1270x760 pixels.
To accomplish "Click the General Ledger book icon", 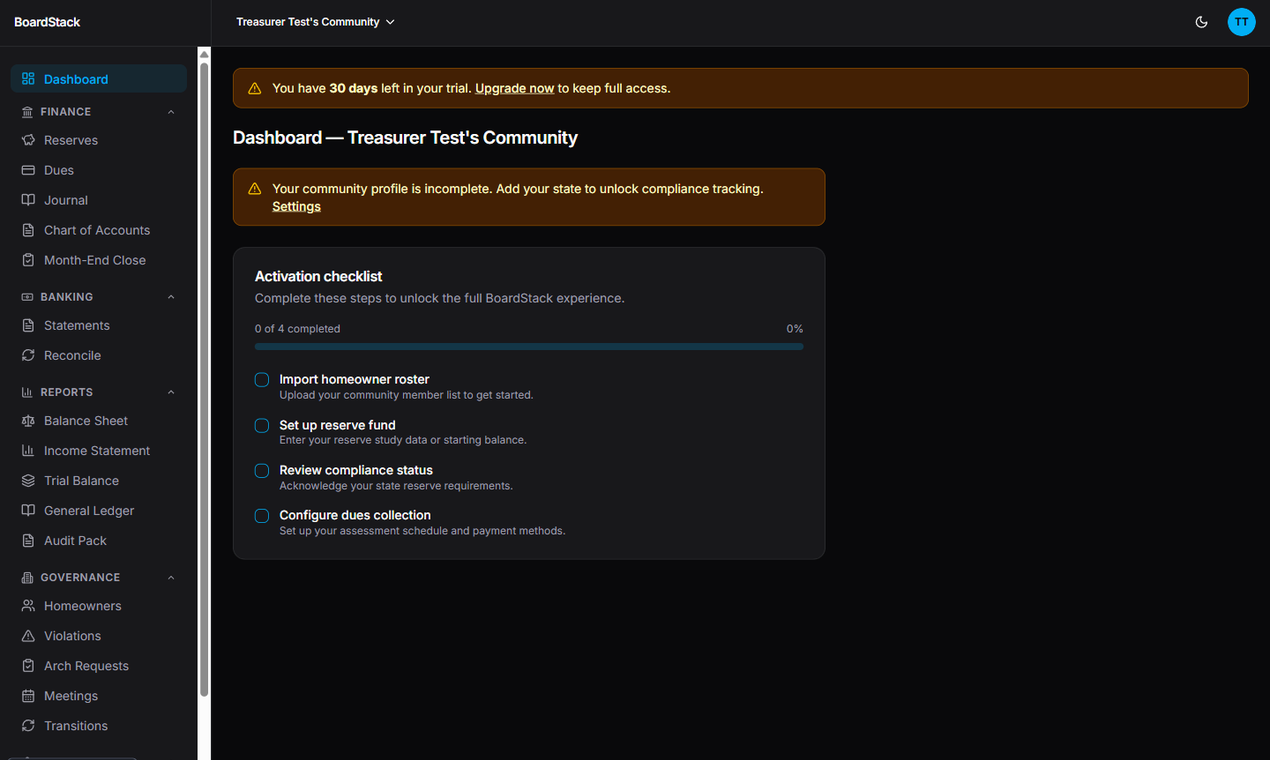I will (x=28, y=511).
